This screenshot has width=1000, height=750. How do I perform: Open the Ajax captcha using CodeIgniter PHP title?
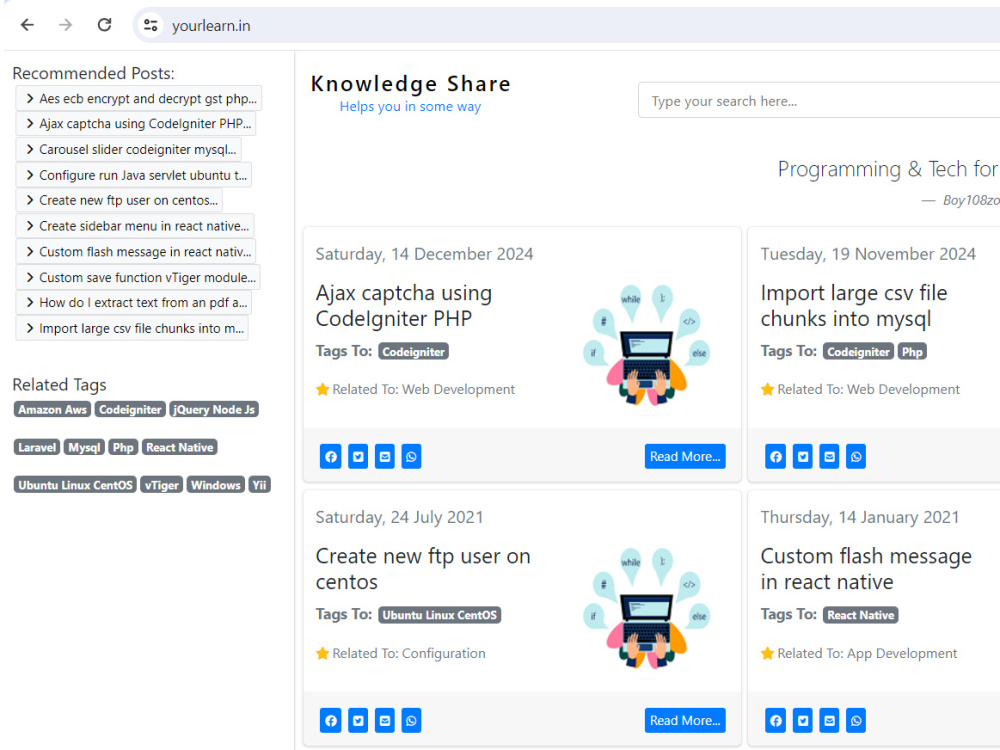pyautogui.click(x=404, y=305)
